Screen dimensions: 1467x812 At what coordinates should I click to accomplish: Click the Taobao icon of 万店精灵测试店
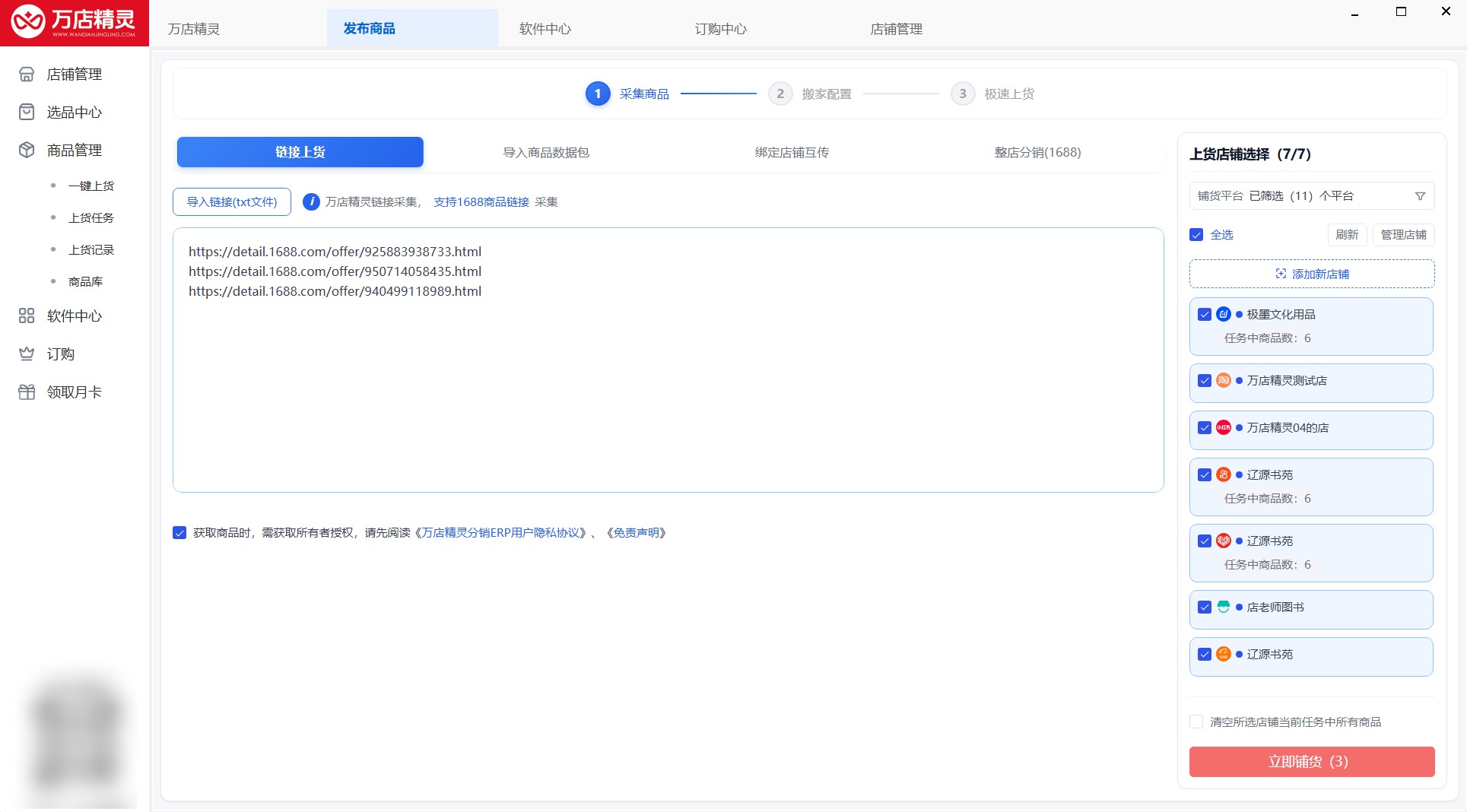tap(1223, 380)
